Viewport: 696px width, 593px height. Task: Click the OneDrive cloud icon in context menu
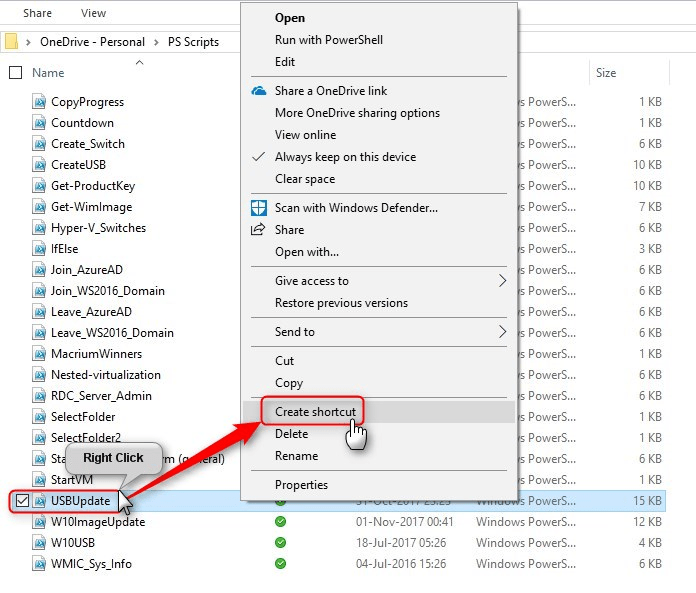259,91
